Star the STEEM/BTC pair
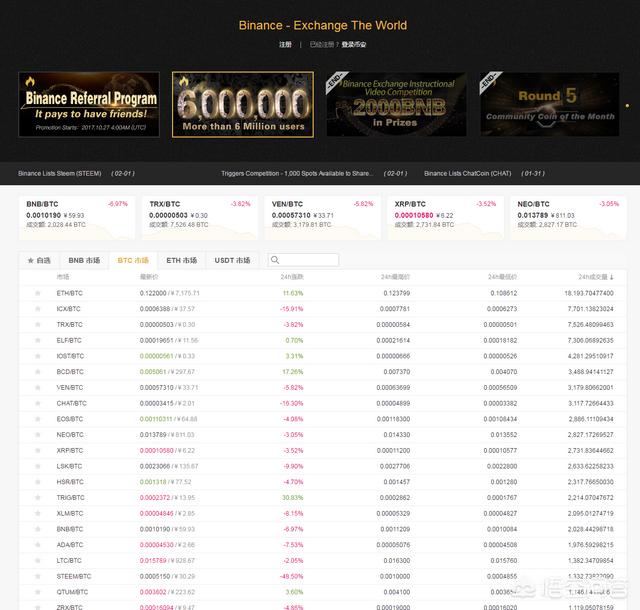Screen dimensions: 640x610 click(38, 576)
